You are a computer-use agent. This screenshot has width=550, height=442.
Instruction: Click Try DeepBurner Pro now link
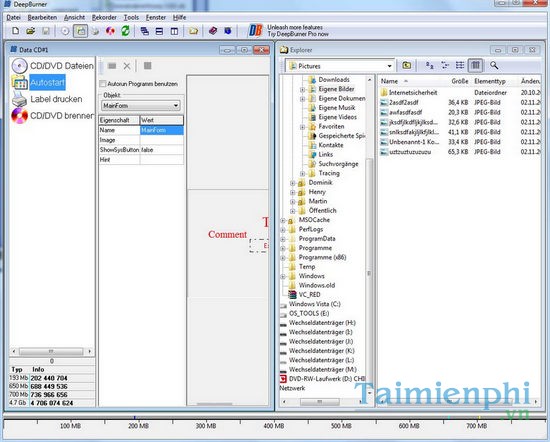[x=298, y=34]
